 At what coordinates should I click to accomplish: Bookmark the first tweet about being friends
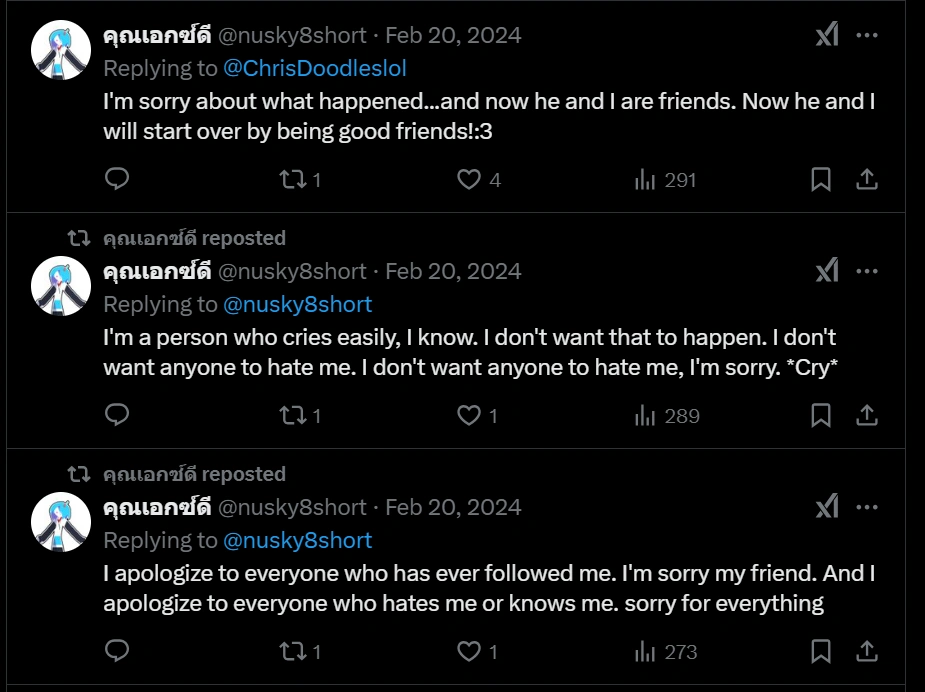point(820,180)
